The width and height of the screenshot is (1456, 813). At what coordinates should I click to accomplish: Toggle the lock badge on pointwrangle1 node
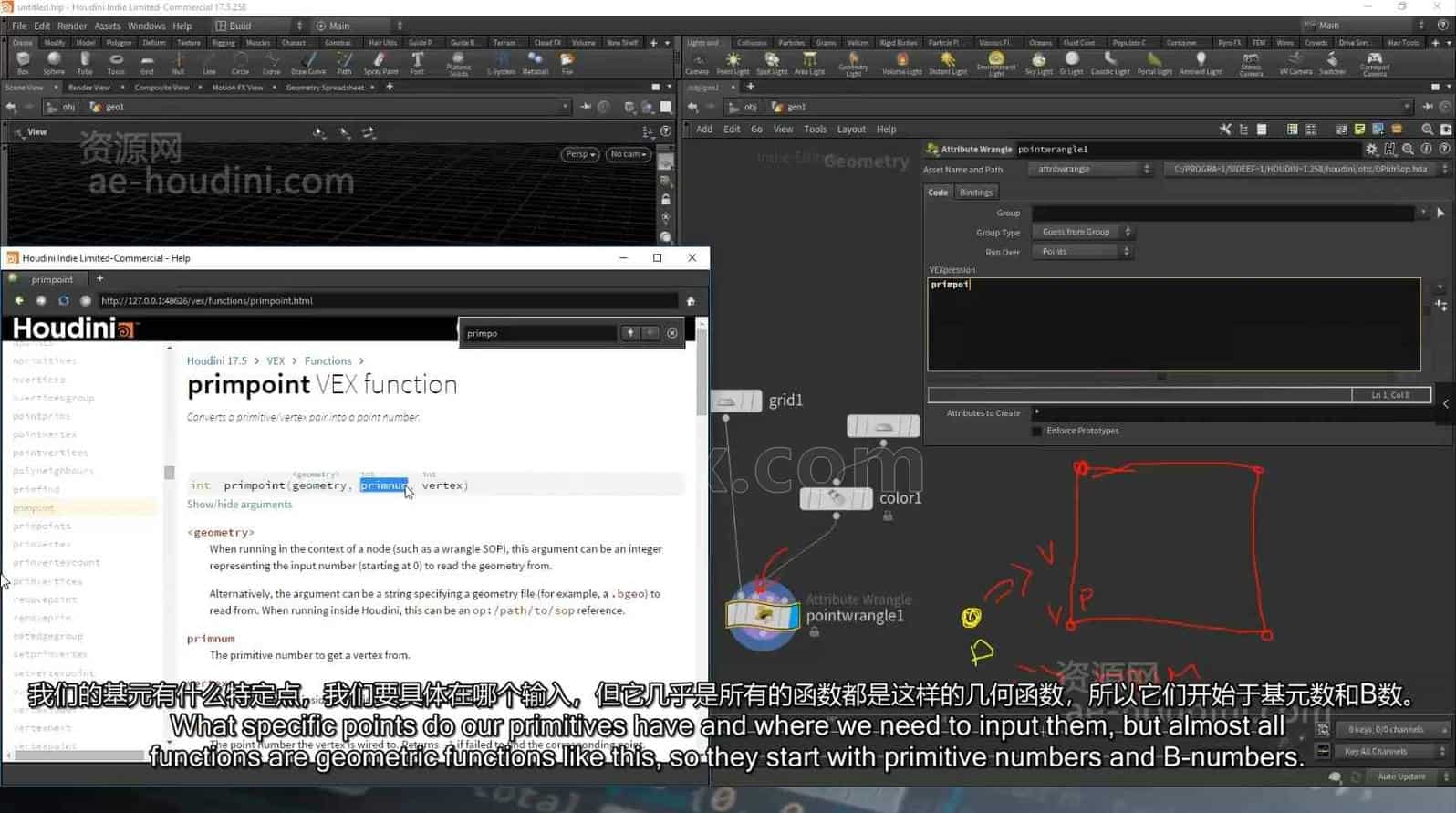(815, 631)
